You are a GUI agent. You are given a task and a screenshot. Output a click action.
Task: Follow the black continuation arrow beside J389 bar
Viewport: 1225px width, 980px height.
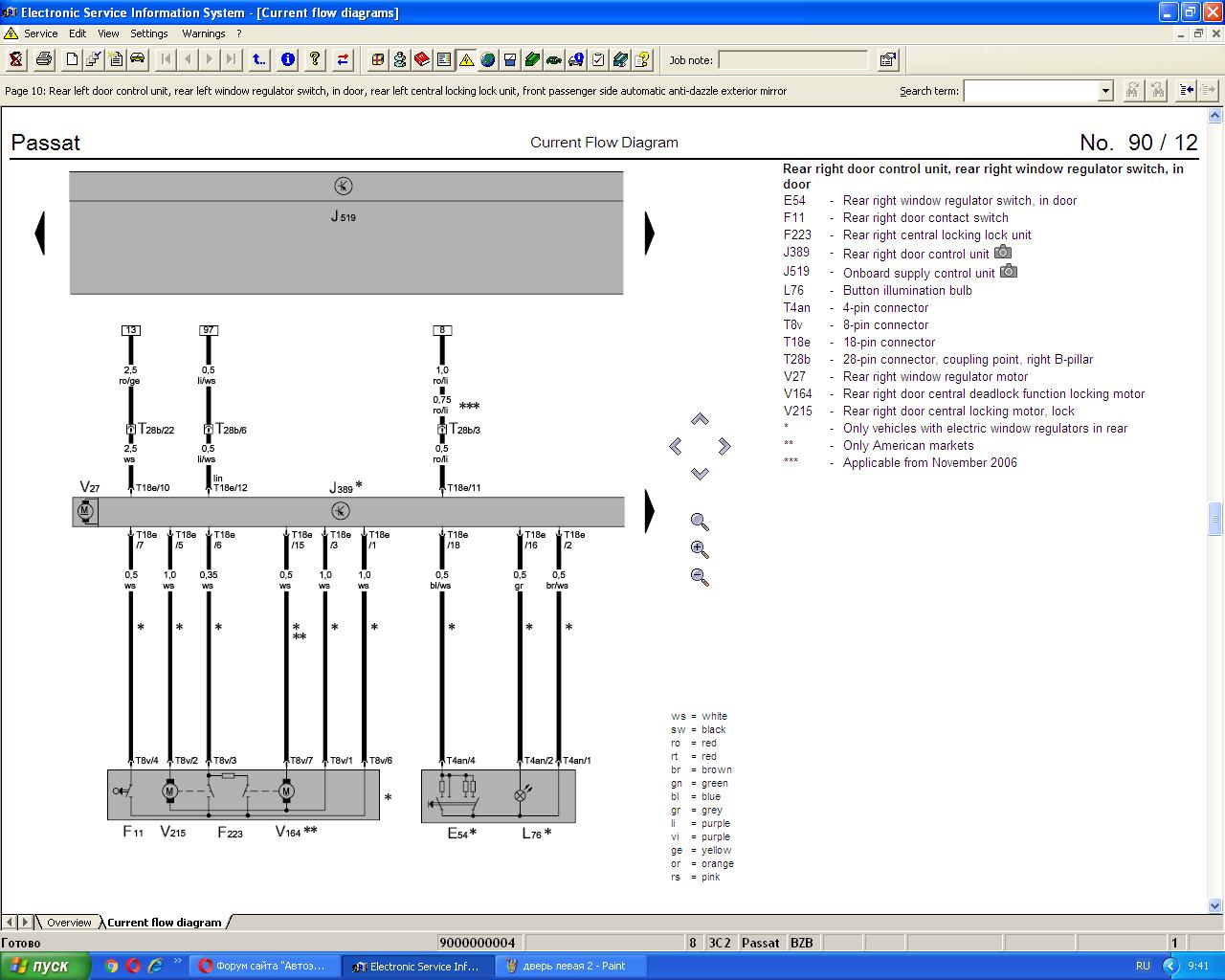tap(650, 511)
